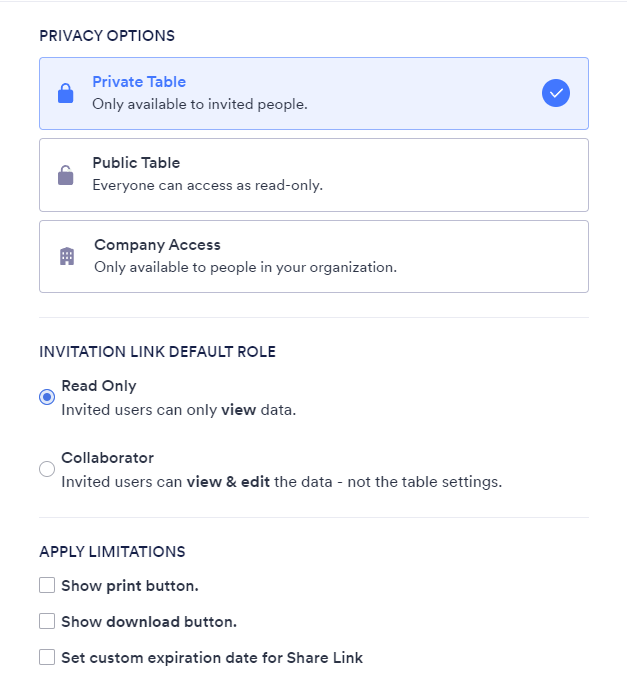This screenshot has height=696, width=627.
Task: Click the blue checkmark on Private Table
Action: tap(556, 93)
